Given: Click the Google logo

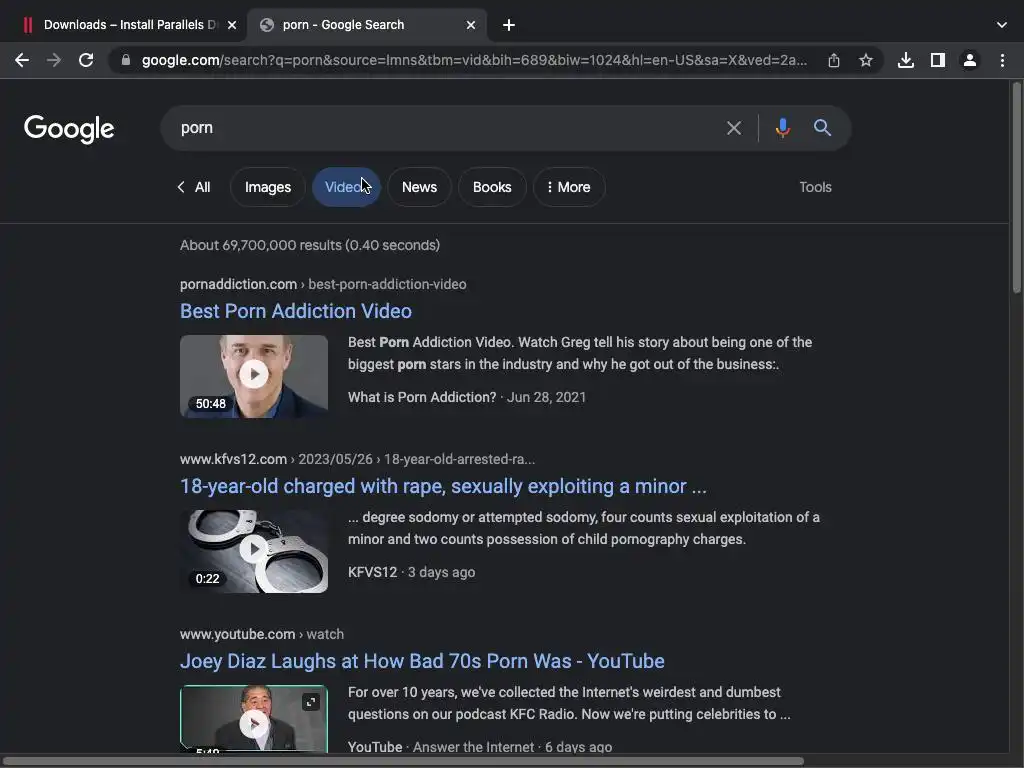Looking at the screenshot, I should click(x=69, y=129).
